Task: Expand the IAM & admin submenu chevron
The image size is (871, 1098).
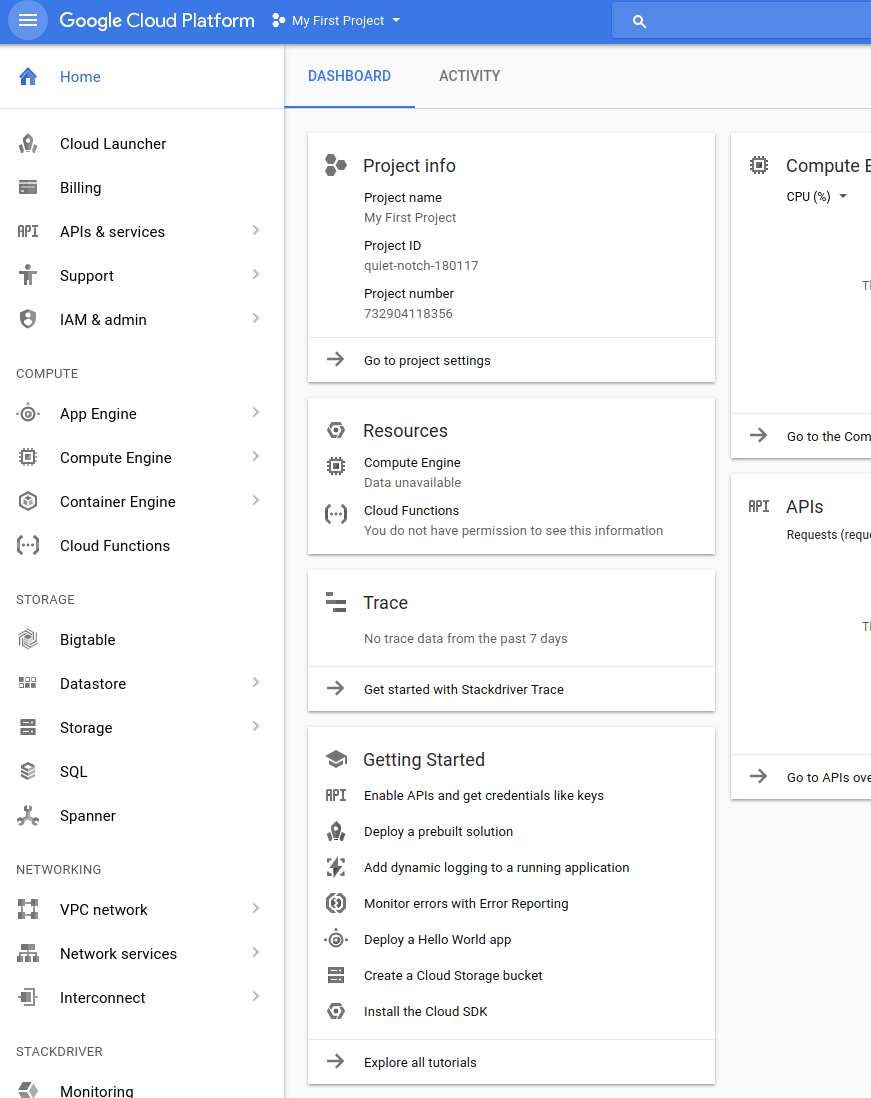Action: click(256, 319)
